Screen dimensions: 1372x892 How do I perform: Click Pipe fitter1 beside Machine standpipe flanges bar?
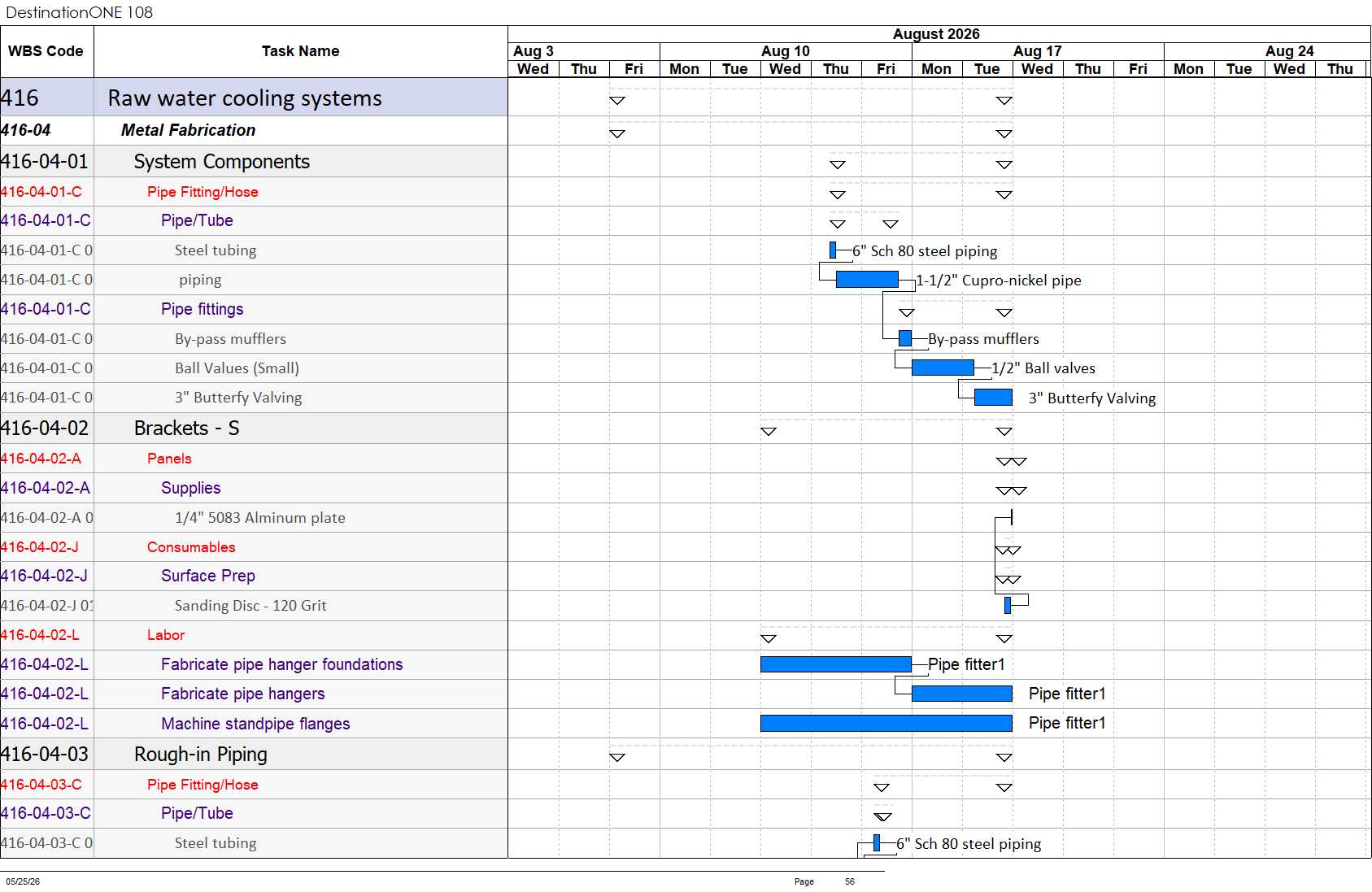point(1067,723)
